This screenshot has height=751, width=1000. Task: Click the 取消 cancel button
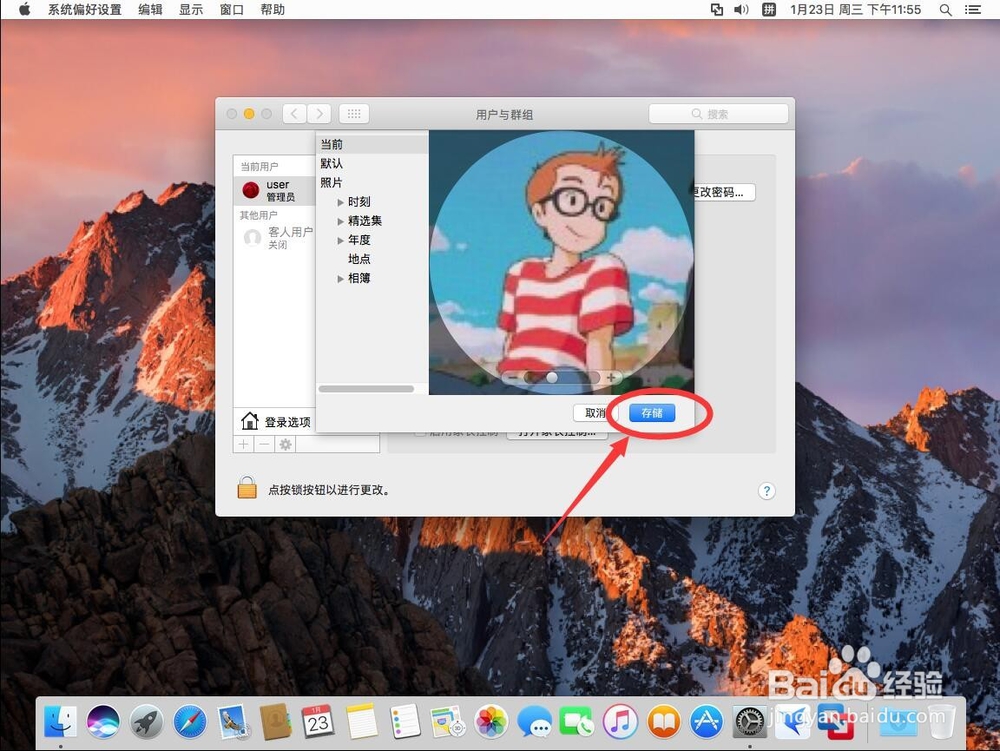click(x=596, y=413)
